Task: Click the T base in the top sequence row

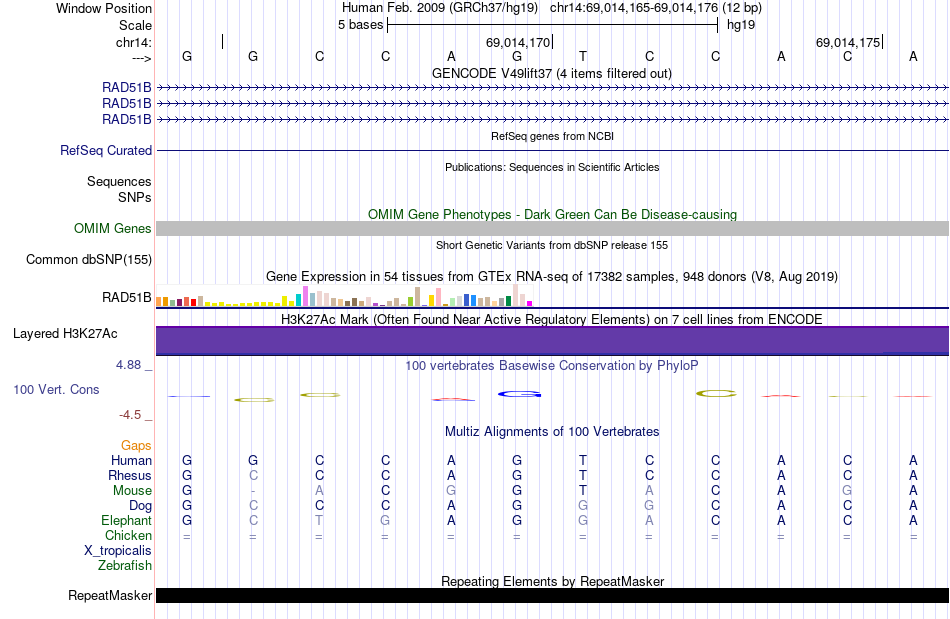Action: click(583, 56)
